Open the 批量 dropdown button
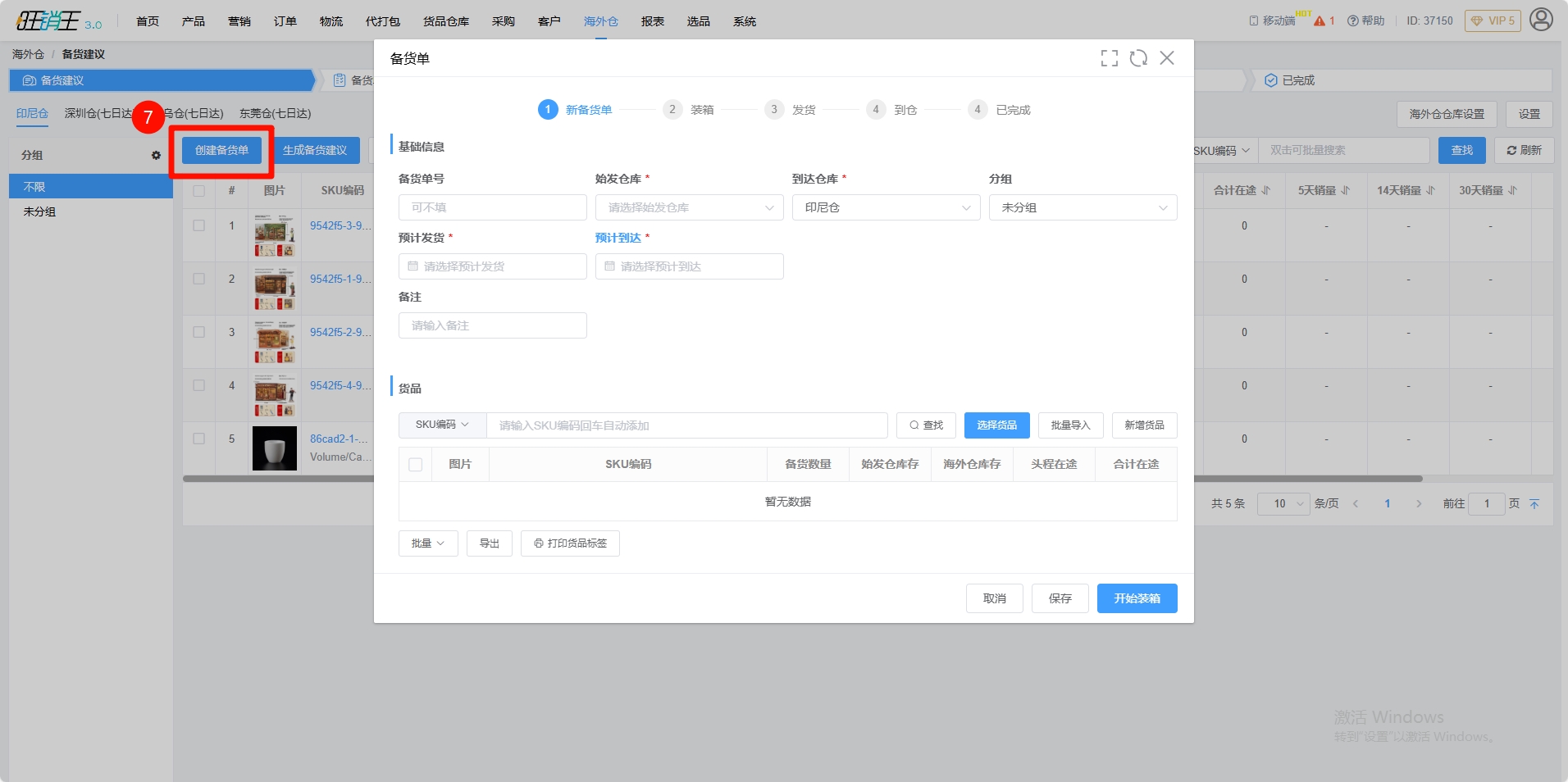The width and height of the screenshot is (1568, 782). pyautogui.click(x=428, y=543)
